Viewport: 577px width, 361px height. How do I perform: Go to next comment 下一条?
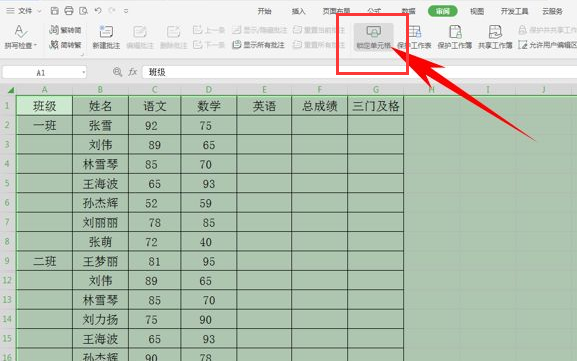point(209,45)
